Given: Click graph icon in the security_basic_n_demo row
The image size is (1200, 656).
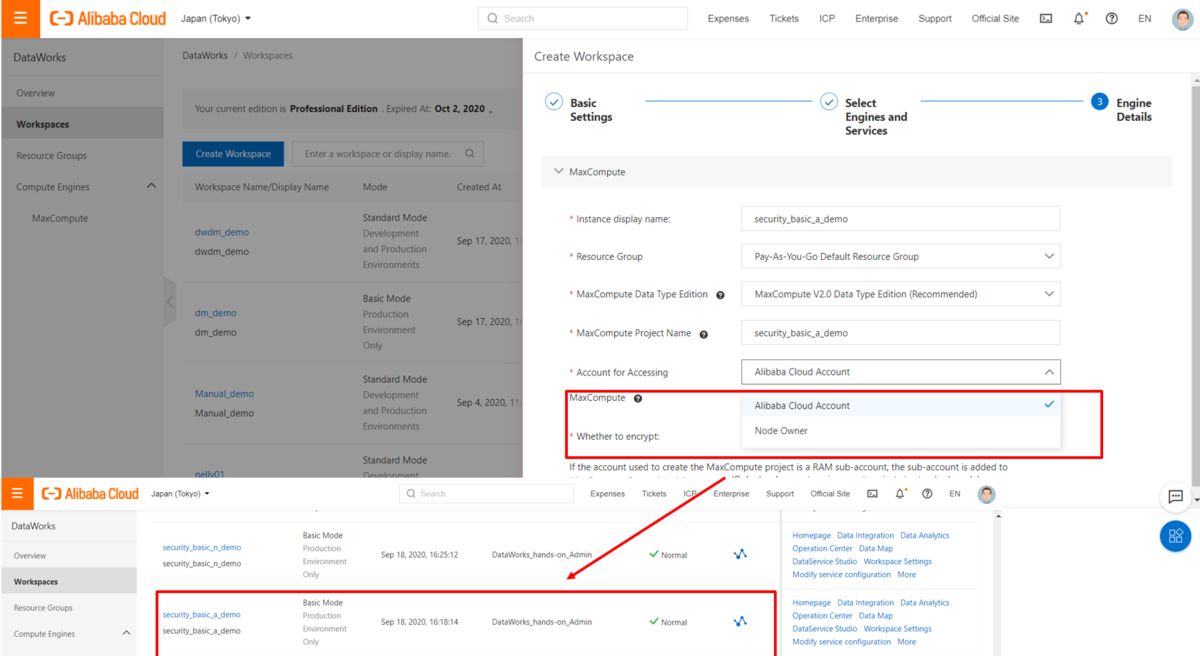Looking at the screenshot, I should 740,554.
